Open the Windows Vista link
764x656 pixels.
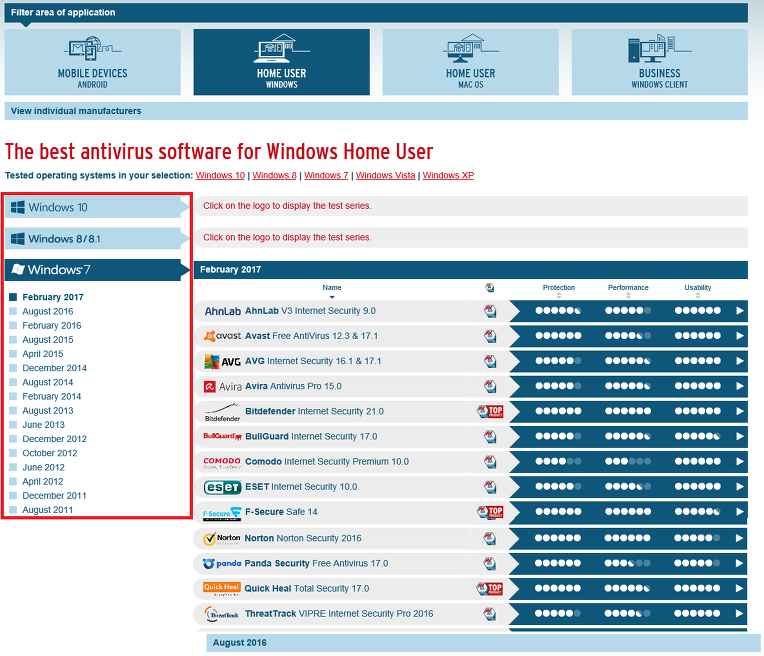pos(385,176)
